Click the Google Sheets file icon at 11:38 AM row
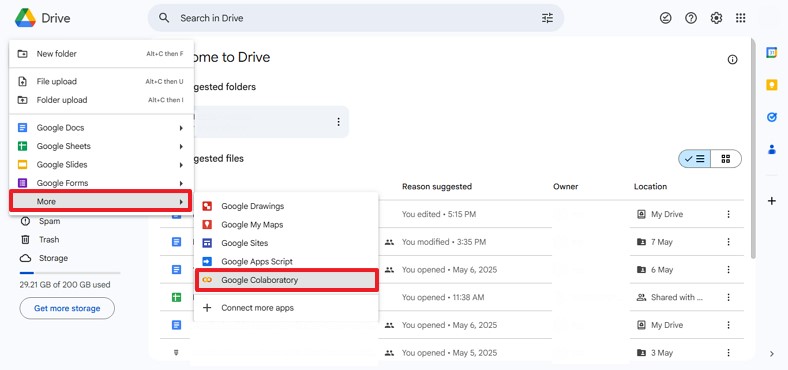 pyautogui.click(x=176, y=297)
